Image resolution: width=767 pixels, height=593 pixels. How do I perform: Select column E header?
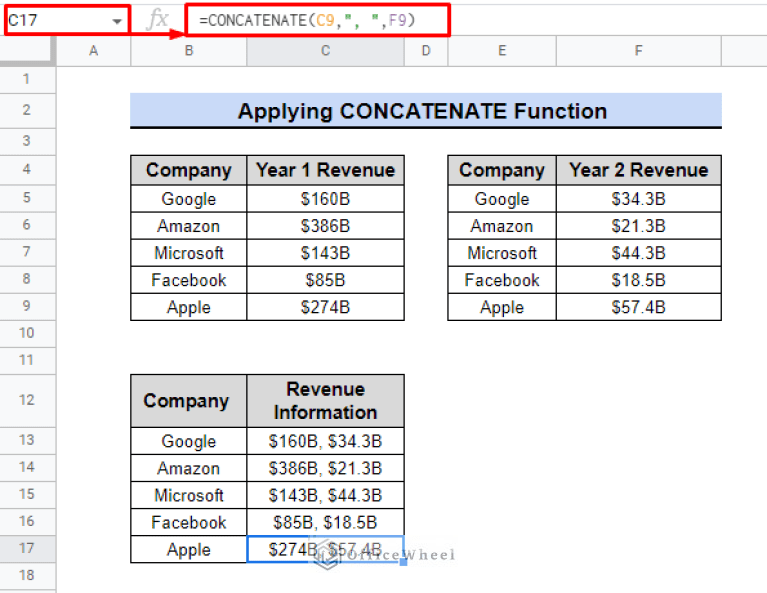[x=502, y=50]
